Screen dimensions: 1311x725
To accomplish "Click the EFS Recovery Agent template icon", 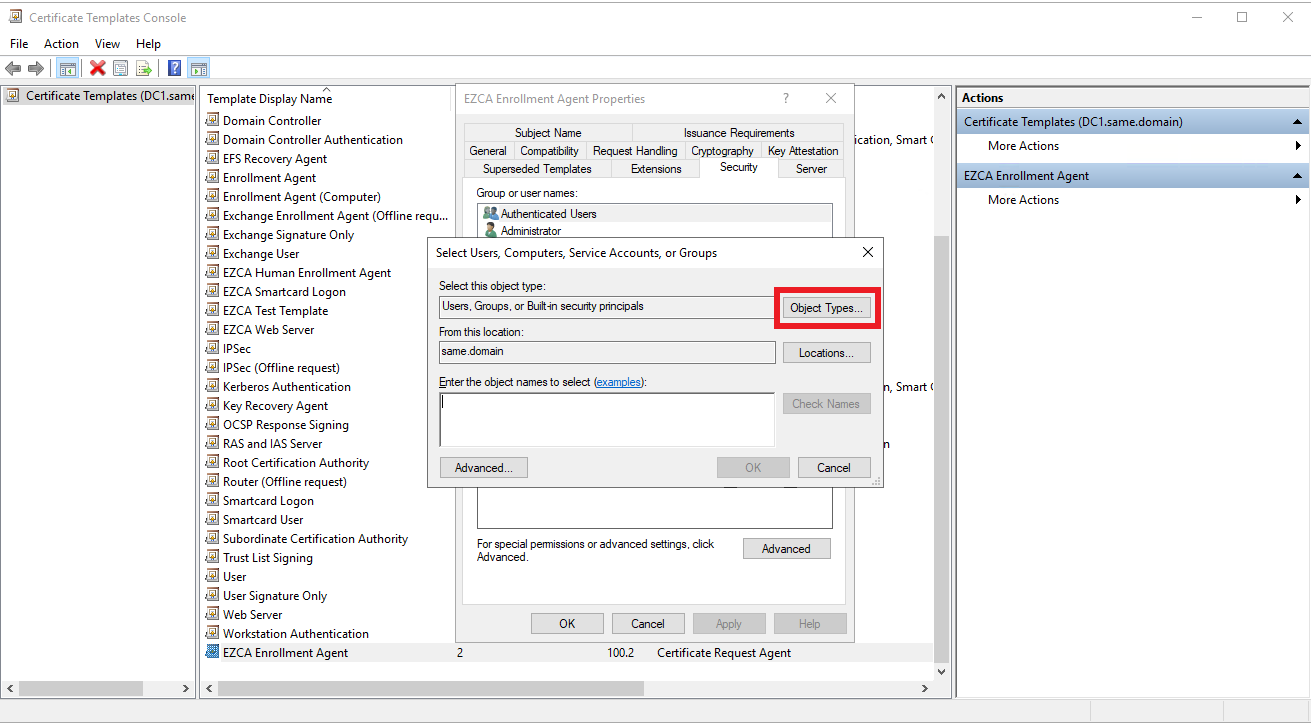I will point(212,158).
